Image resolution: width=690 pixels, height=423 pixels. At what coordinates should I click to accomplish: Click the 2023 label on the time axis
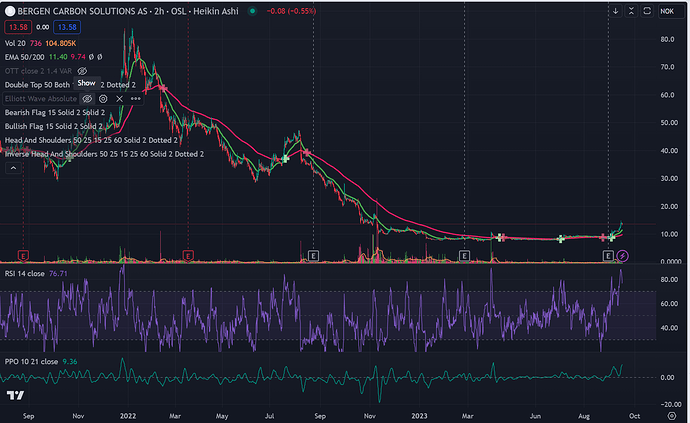tap(419, 416)
